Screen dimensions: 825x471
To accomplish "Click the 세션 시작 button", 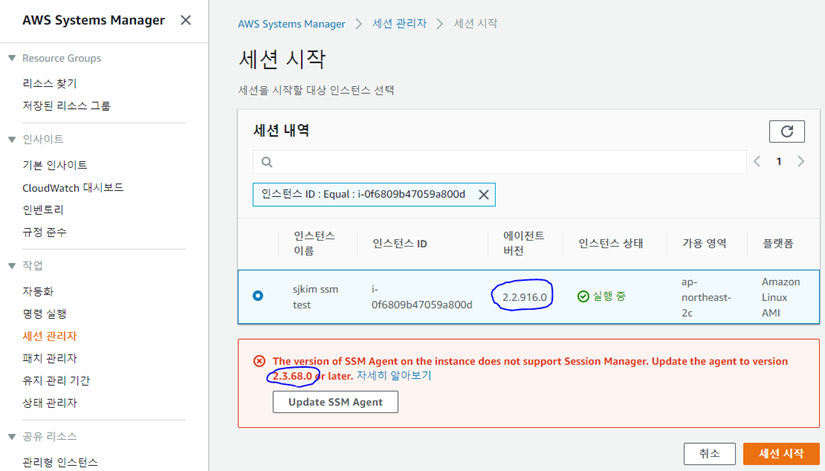I will [x=781, y=454].
